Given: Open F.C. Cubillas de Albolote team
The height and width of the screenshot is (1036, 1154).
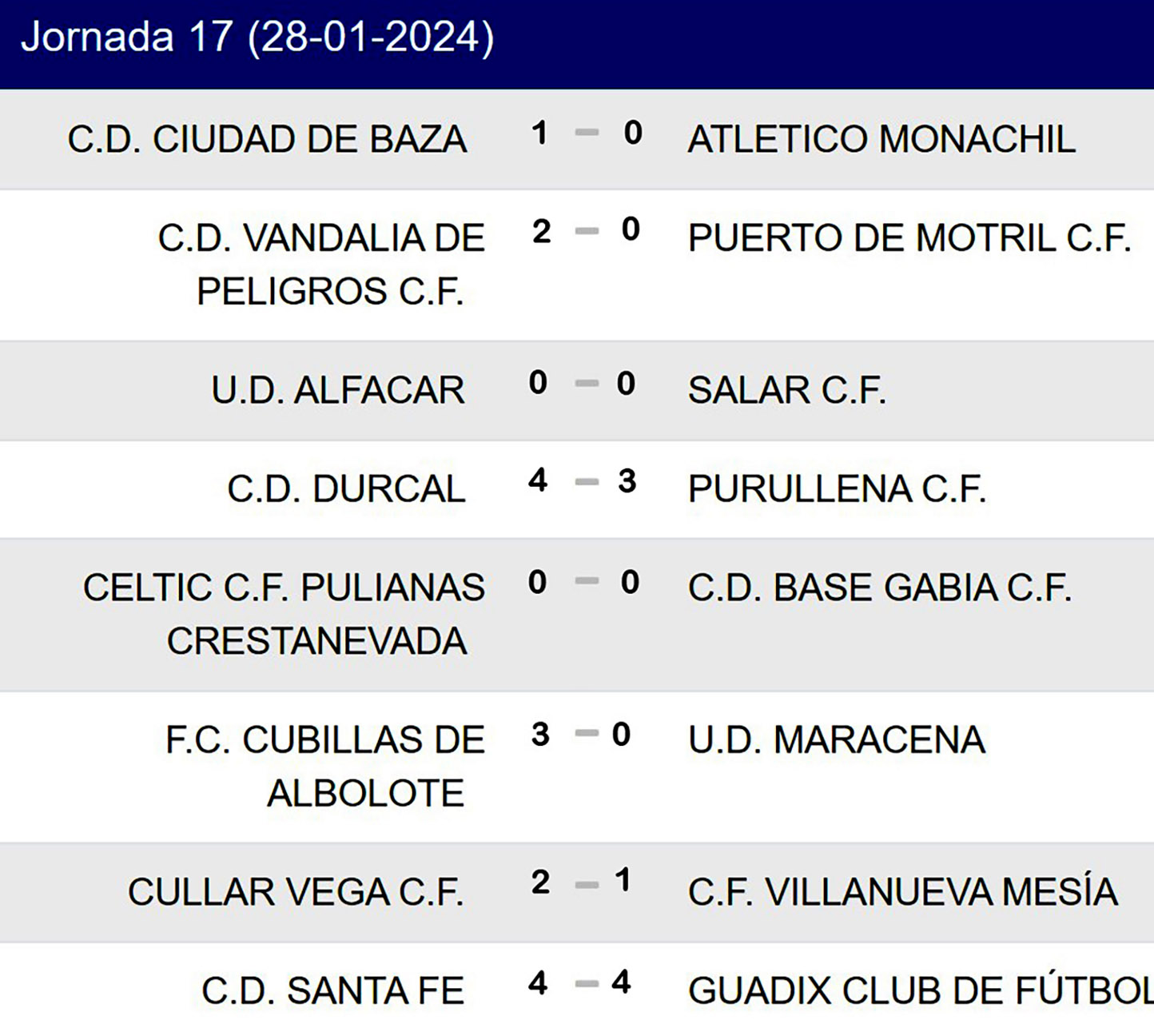Looking at the screenshot, I should click(x=324, y=766).
